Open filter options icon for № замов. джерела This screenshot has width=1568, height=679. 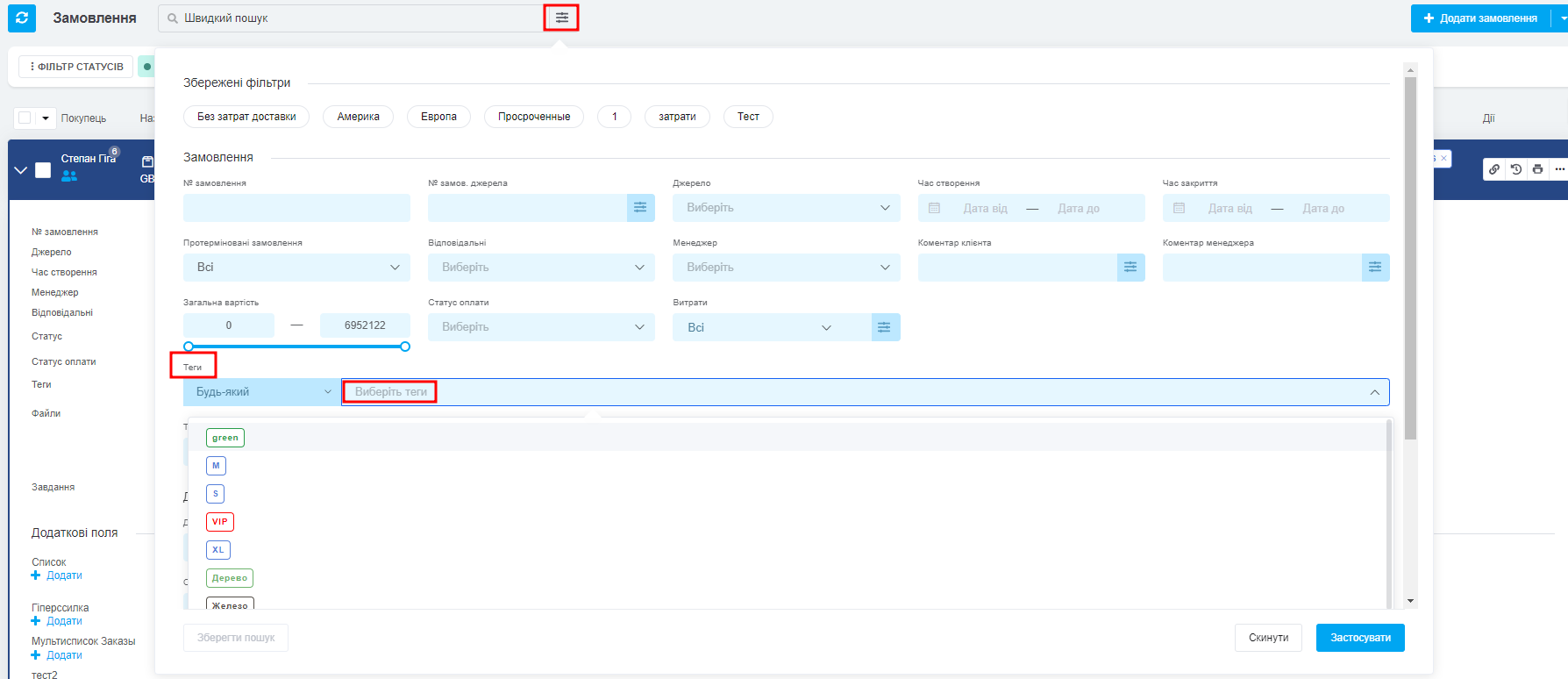point(640,208)
